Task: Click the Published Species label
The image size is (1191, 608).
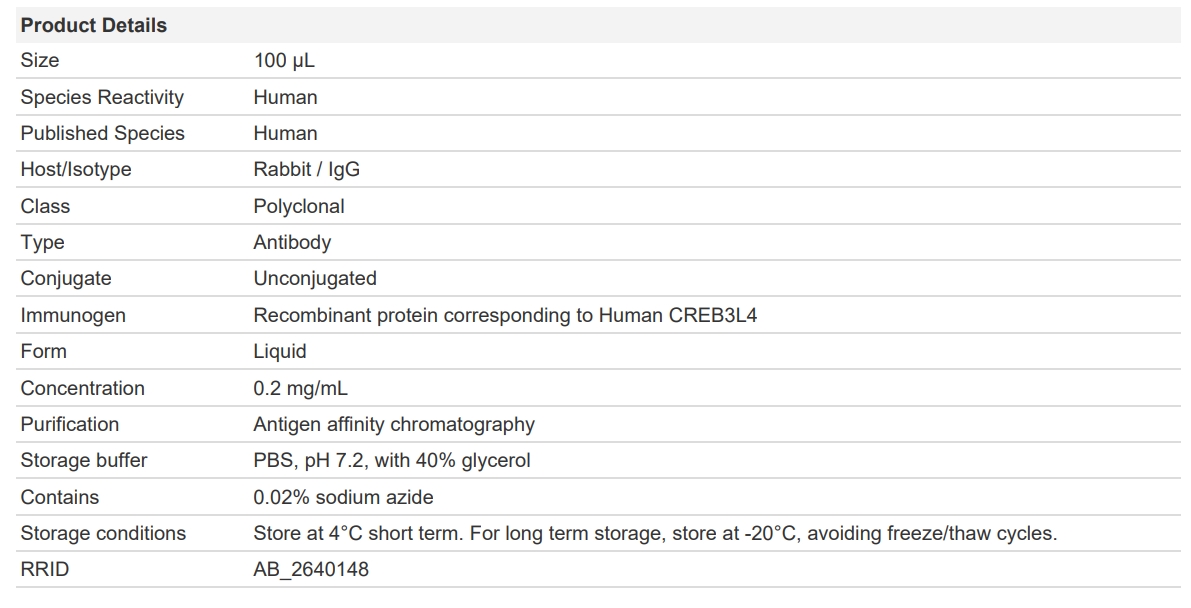Action: coord(102,133)
